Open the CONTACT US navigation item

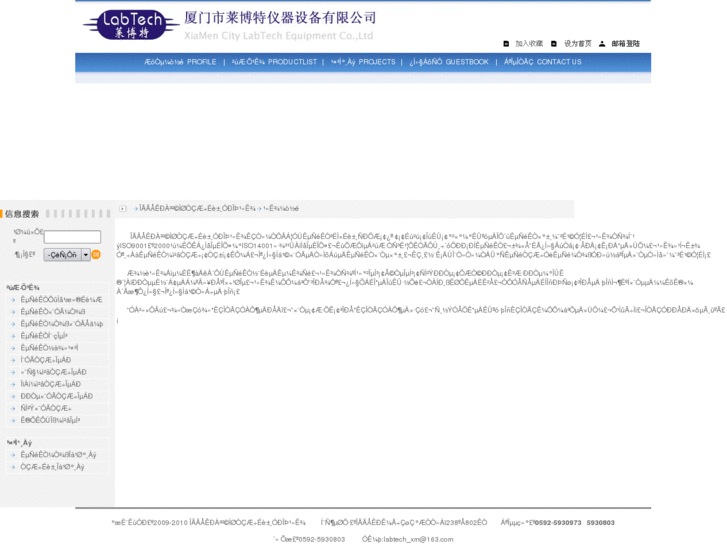pyautogui.click(x=542, y=62)
